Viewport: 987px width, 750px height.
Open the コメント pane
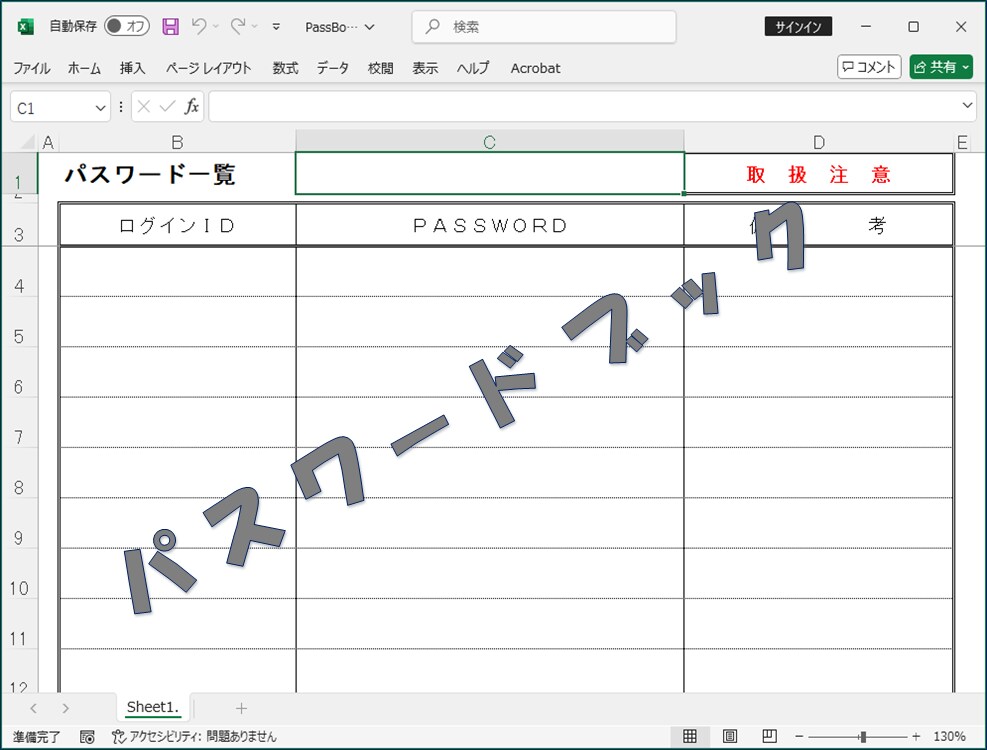pyautogui.click(x=869, y=67)
